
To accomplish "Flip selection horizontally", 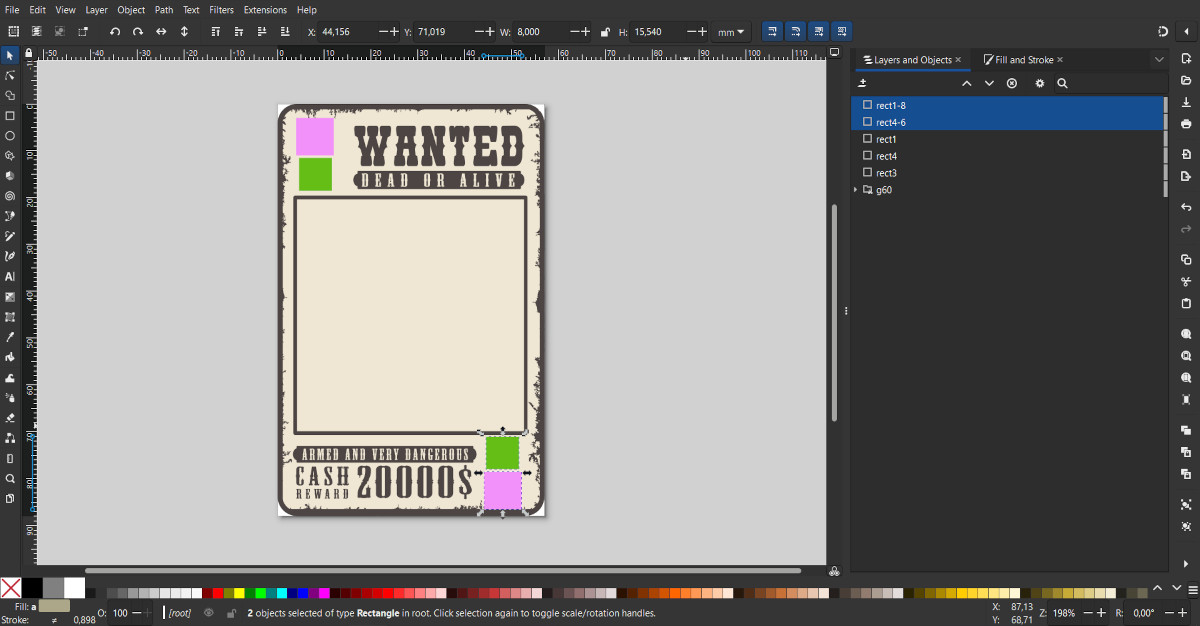I will point(161,32).
